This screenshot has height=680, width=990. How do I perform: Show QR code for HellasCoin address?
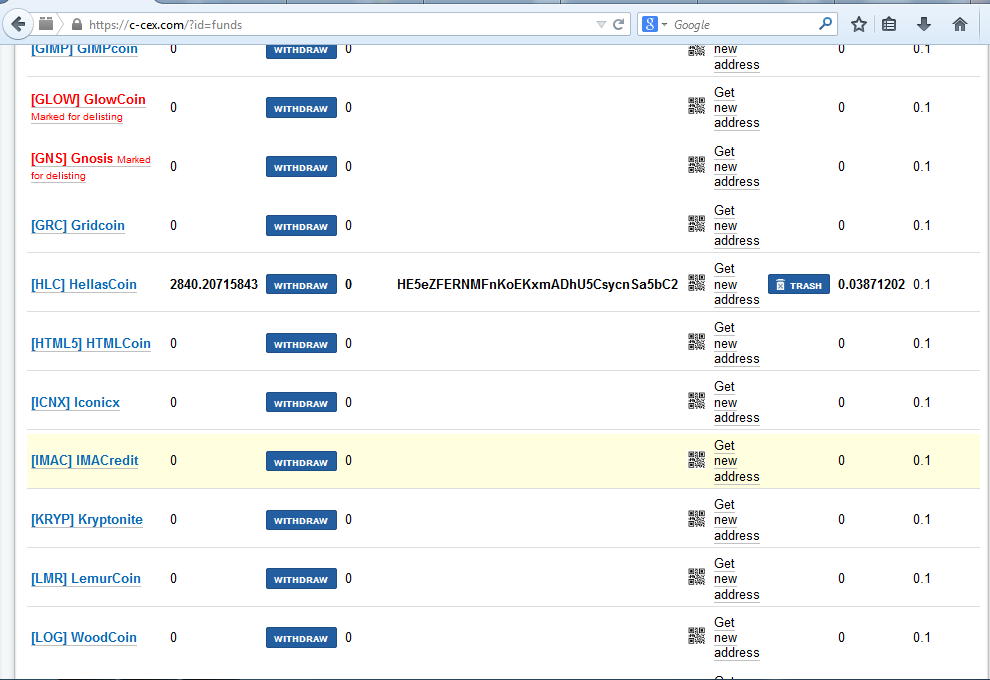(696, 283)
